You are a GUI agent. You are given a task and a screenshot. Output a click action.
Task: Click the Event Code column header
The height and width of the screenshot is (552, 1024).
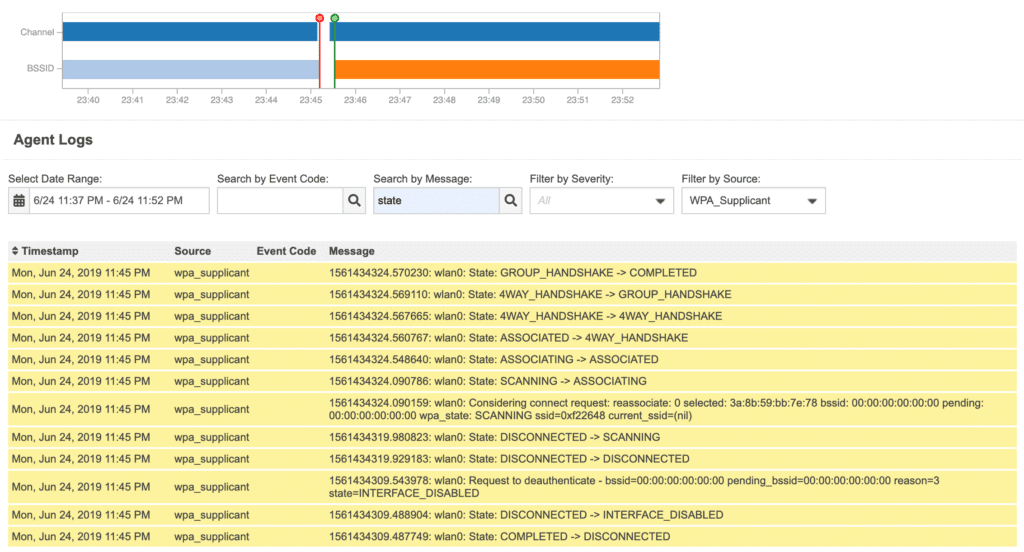(x=286, y=252)
